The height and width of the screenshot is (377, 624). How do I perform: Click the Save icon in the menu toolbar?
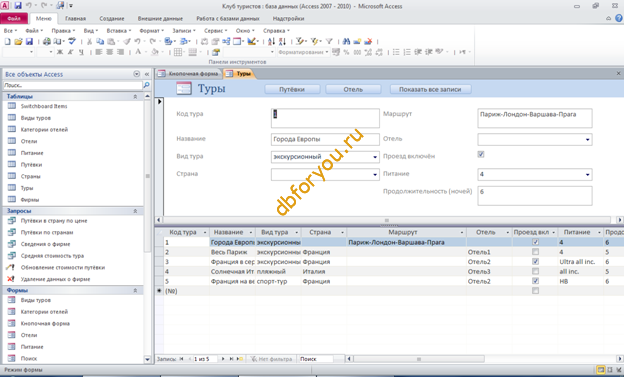click(29, 41)
